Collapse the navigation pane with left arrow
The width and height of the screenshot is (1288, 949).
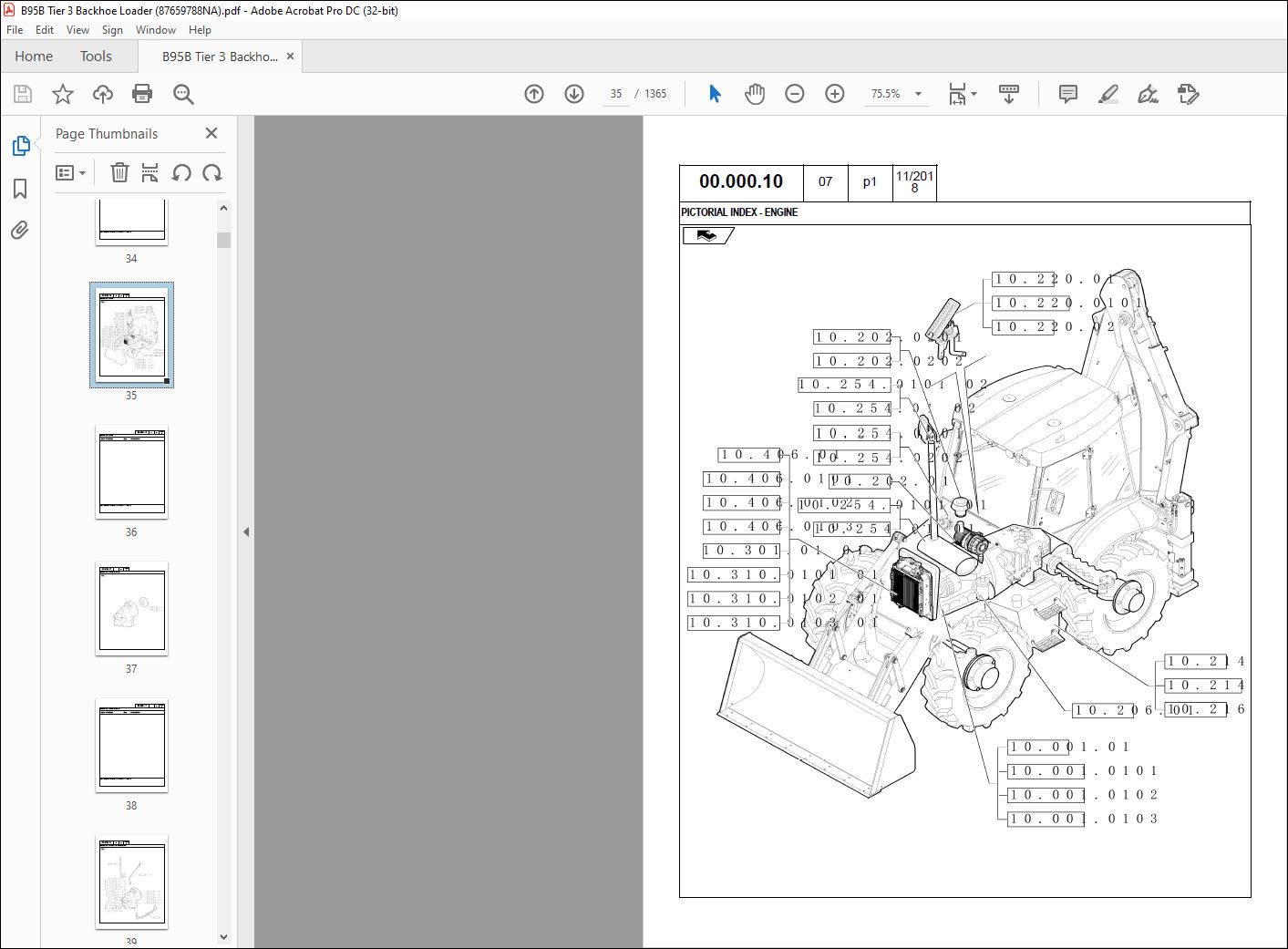[246, 531]
